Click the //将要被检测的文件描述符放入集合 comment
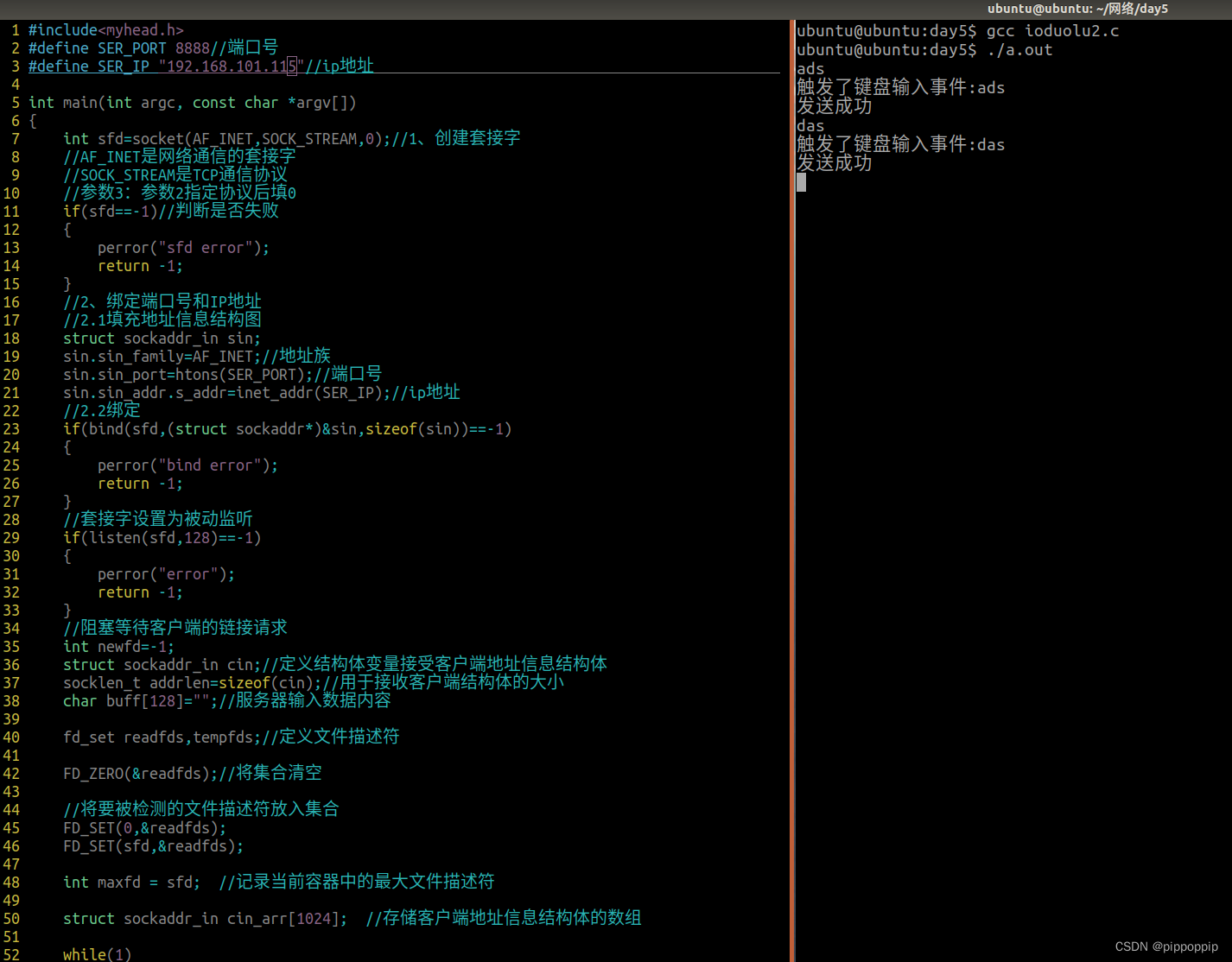The image size is (1232, 962). pos(200,810)
